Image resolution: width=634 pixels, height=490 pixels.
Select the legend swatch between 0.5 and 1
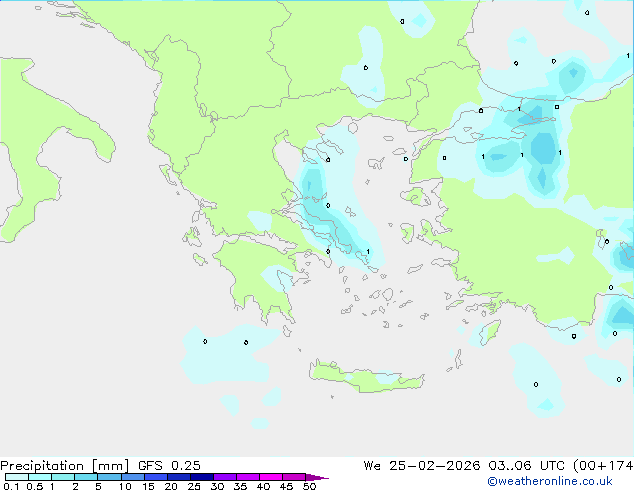[40, 477]
